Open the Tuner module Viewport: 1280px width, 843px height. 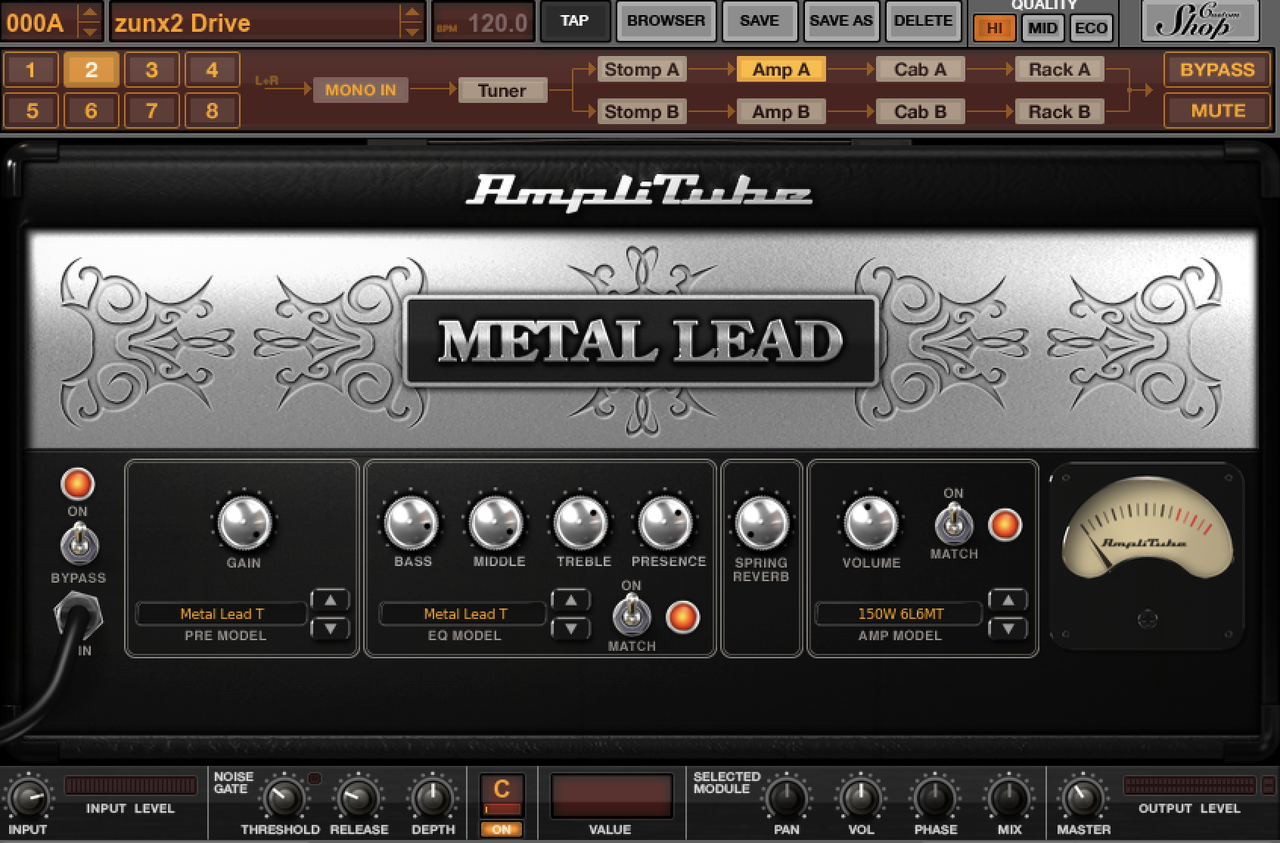tap(502, 91)
